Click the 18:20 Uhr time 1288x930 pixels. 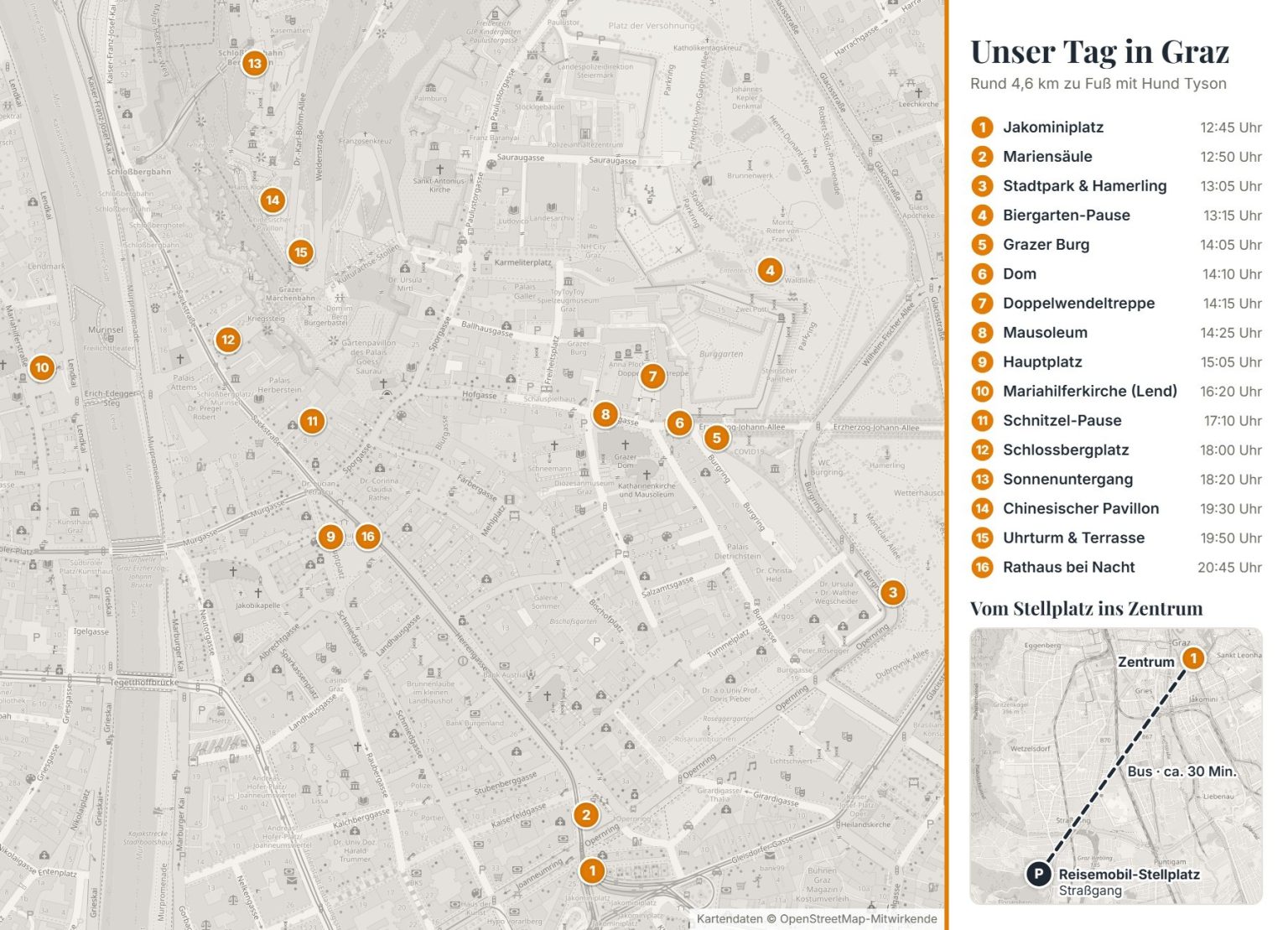pos(1231,480)
